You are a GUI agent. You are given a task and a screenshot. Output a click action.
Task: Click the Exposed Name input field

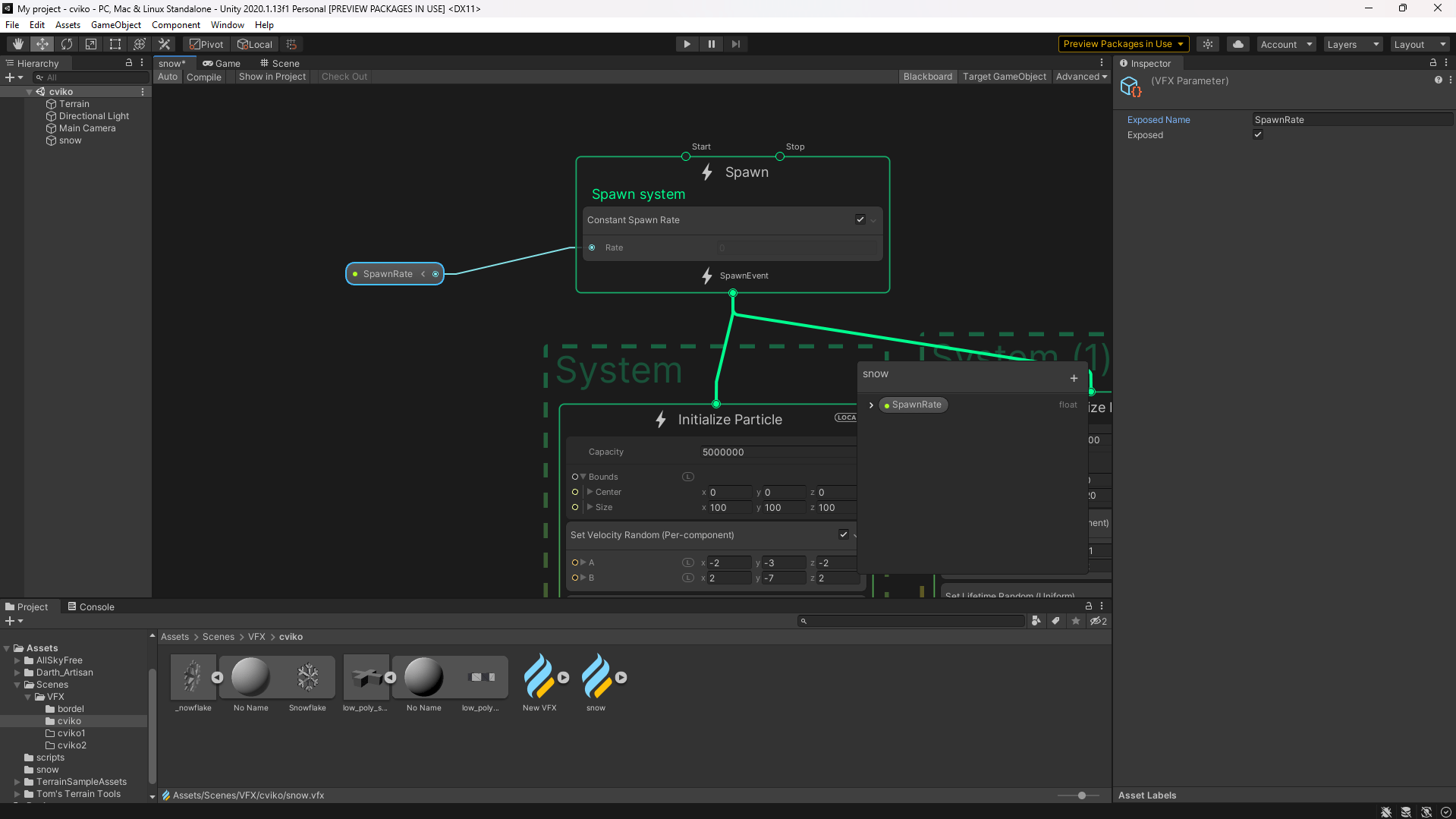click(1352, 119)
